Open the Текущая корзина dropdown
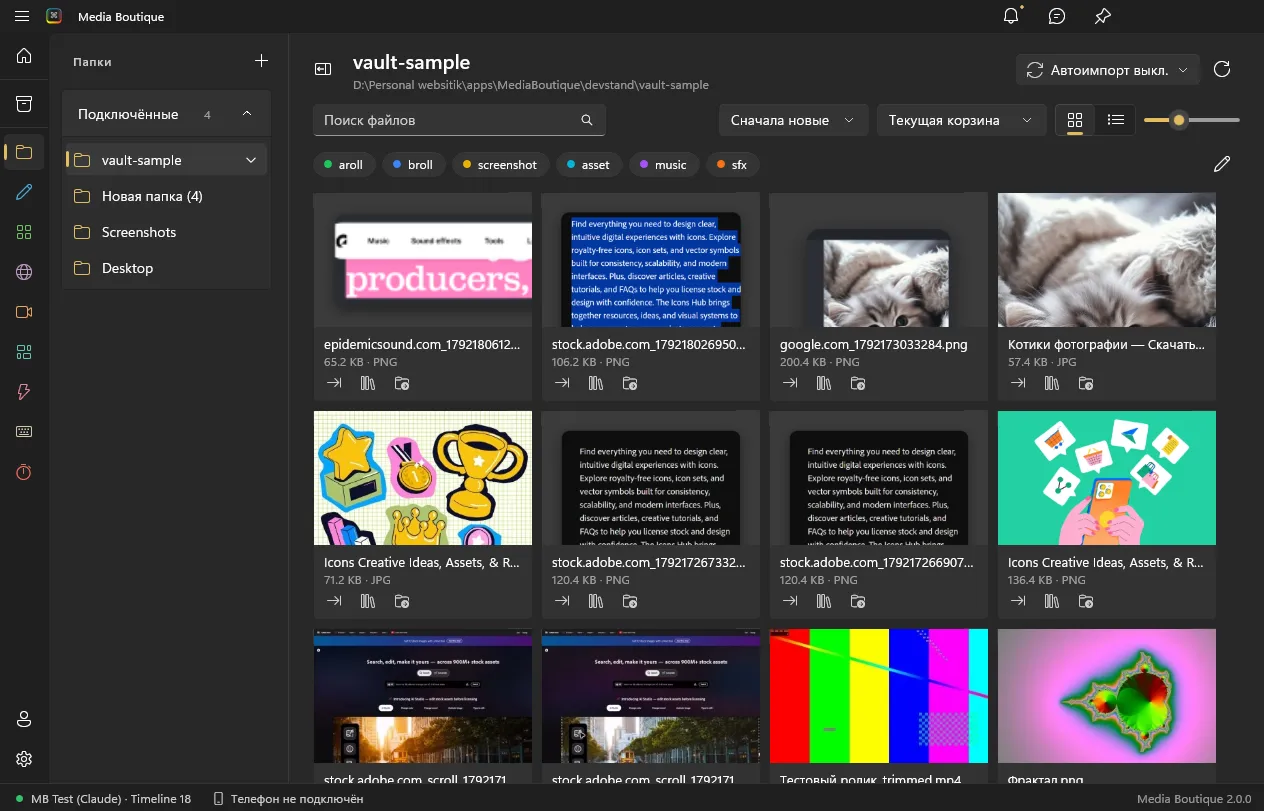Image resolution: width=1264 pixels, height=811 pixels. point(961,121)
